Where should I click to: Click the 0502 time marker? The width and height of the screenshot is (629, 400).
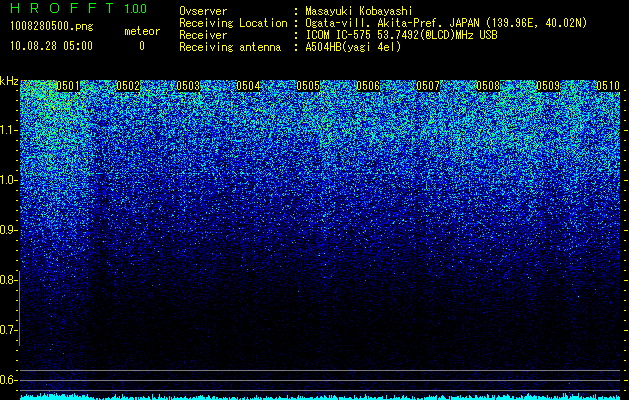coord(128,86)
